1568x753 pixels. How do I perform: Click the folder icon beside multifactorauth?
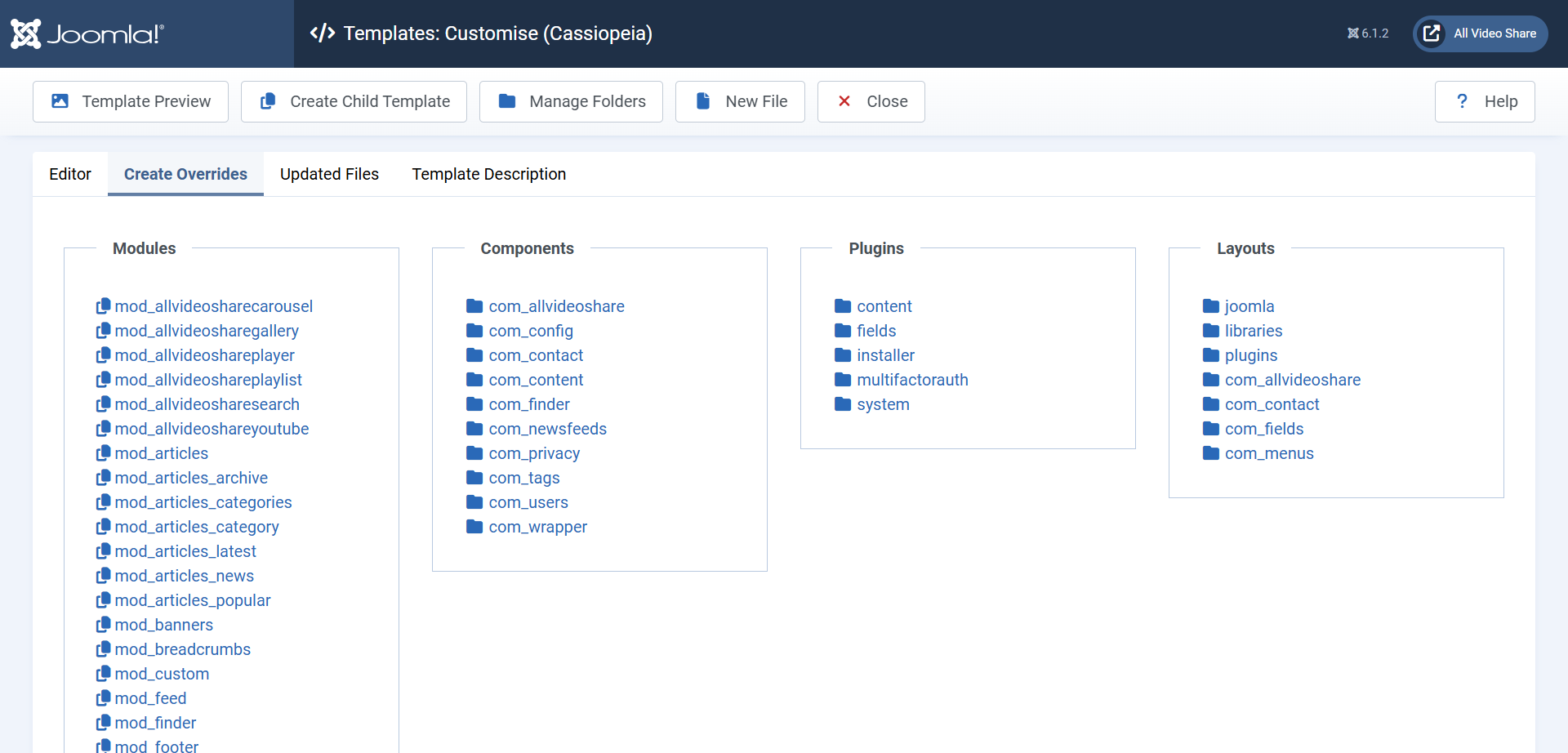tap(843, 380)
